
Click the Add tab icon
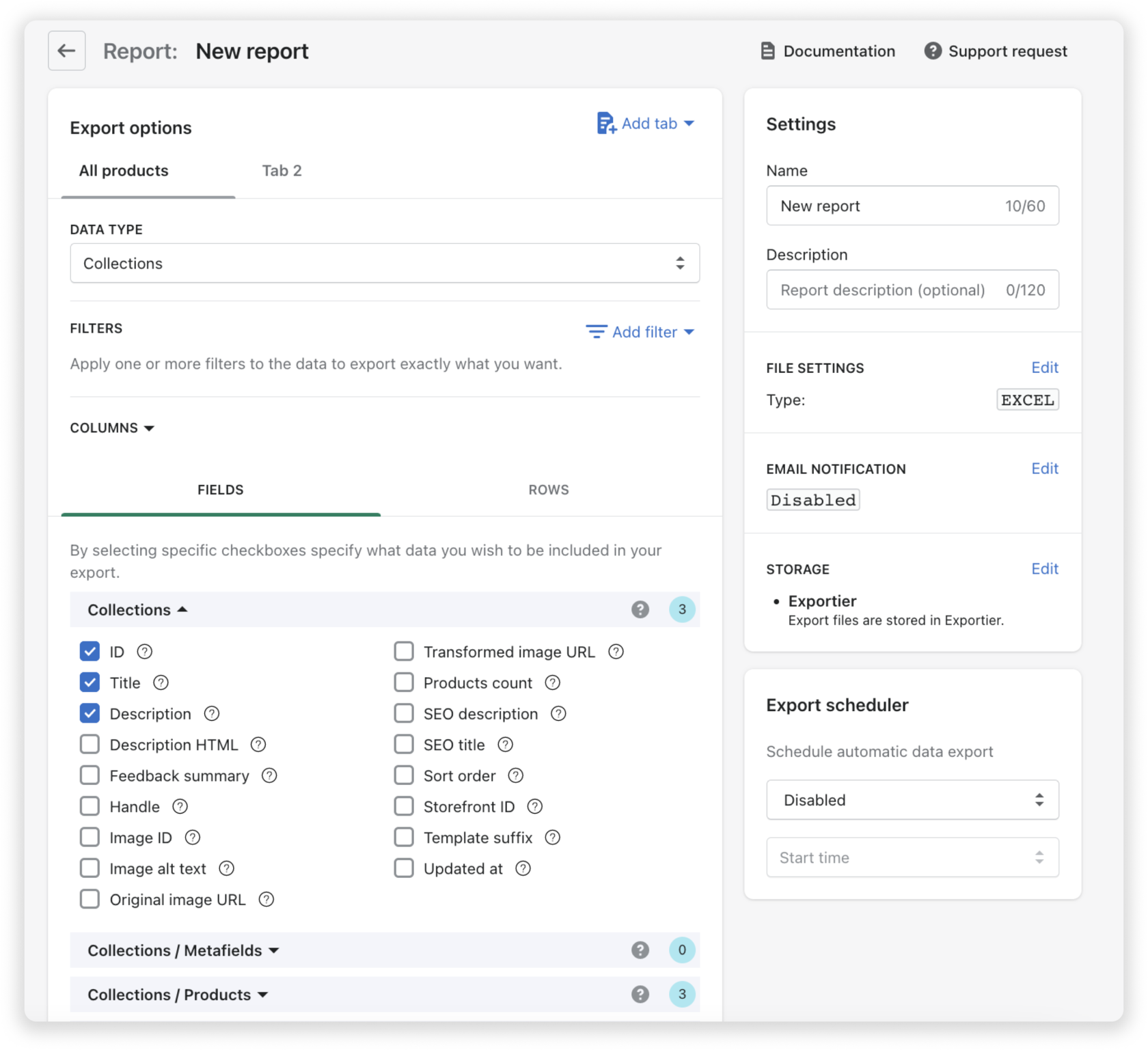pyautogui.click(x=606, y=124)
